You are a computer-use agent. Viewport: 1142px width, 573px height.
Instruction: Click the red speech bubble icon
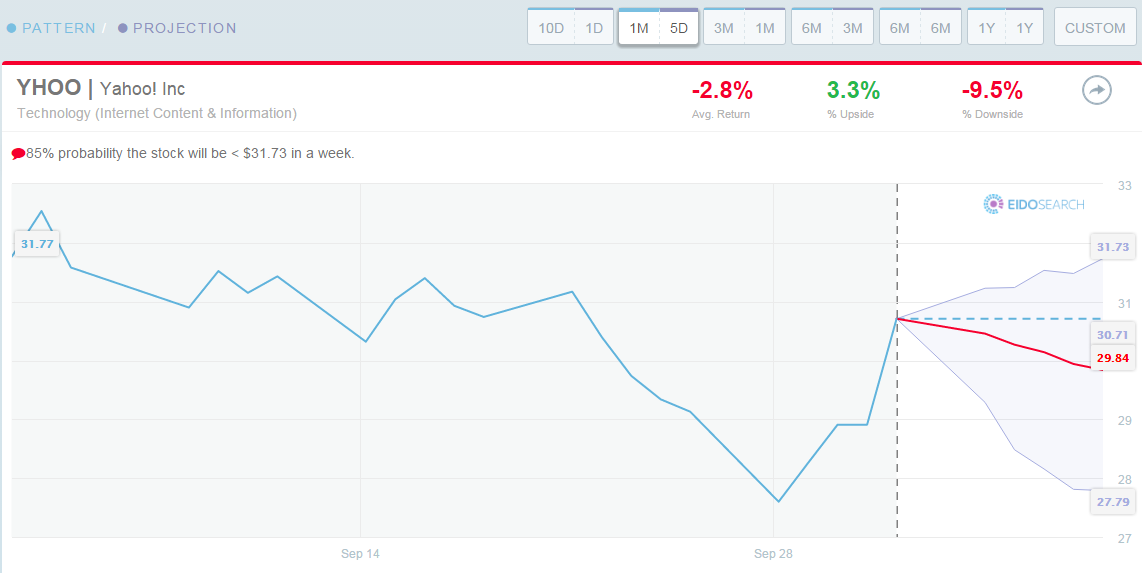tap(18, 154)
